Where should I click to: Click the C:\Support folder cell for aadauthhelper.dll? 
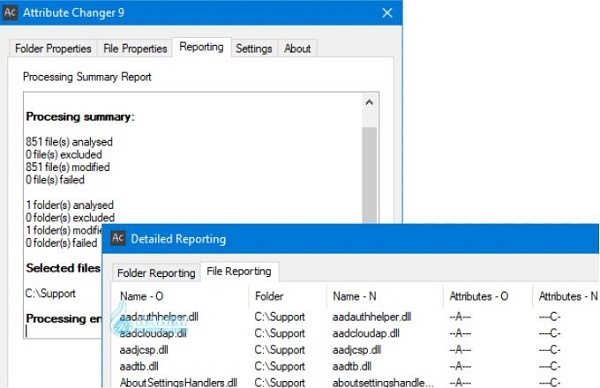click(x=280, y=317)
